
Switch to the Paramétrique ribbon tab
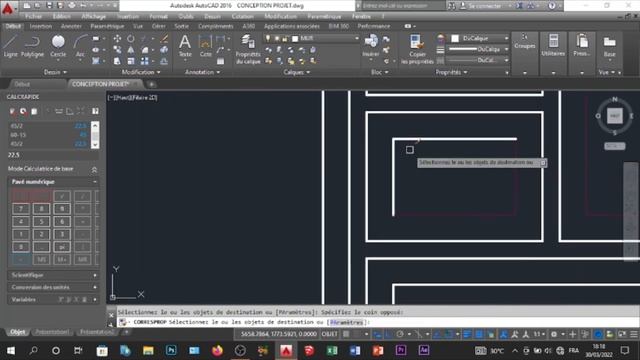click(107, 26)
